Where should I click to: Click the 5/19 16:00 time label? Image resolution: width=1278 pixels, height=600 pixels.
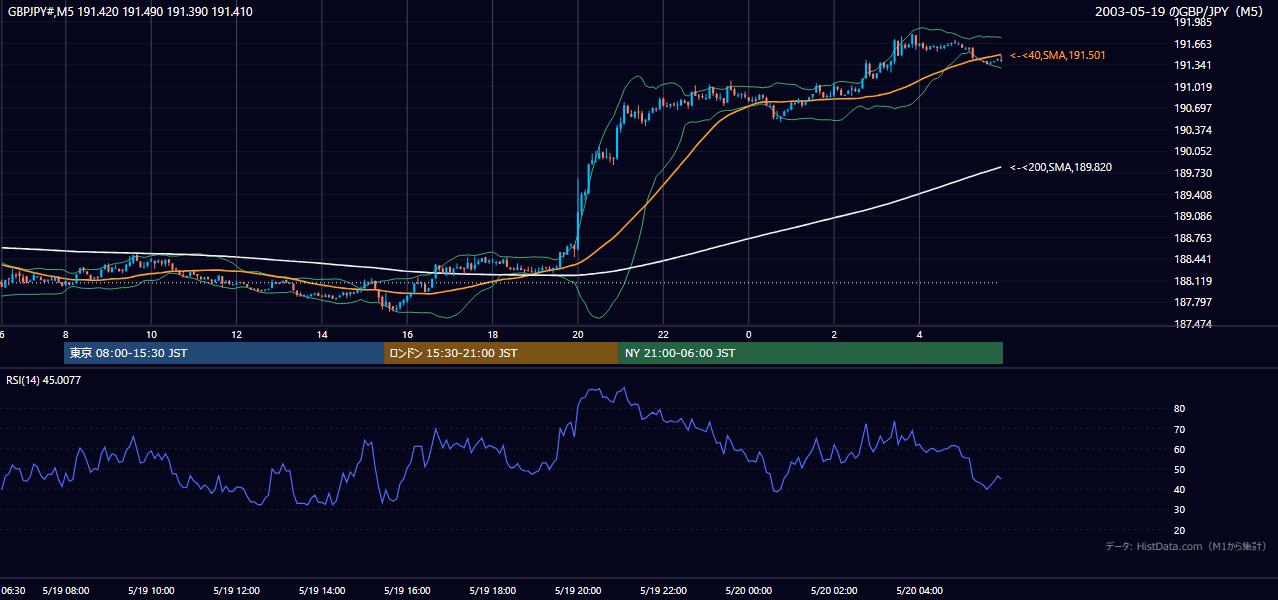407,591
